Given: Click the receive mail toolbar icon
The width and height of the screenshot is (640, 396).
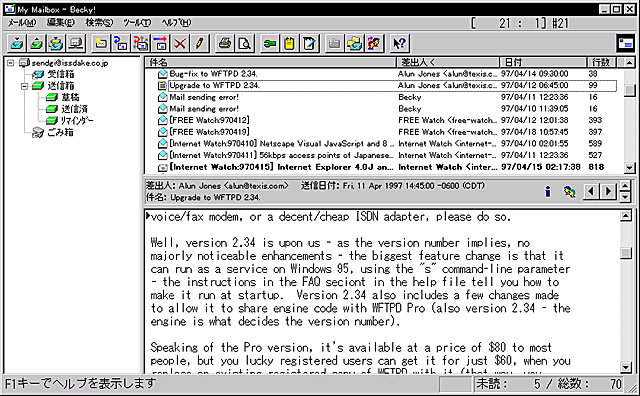Looking at the screenshot, I should click(x=17, y=43).
